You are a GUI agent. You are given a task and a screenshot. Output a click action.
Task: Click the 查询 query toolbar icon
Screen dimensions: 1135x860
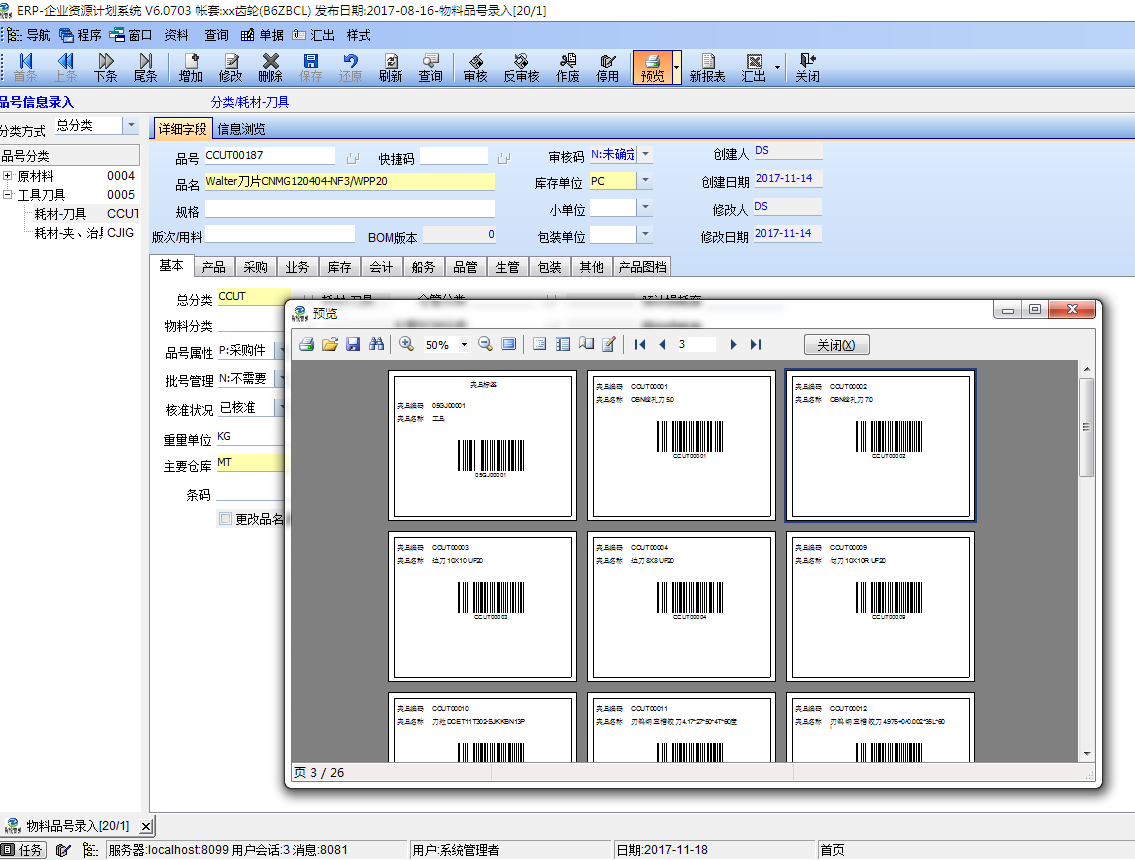431,67
